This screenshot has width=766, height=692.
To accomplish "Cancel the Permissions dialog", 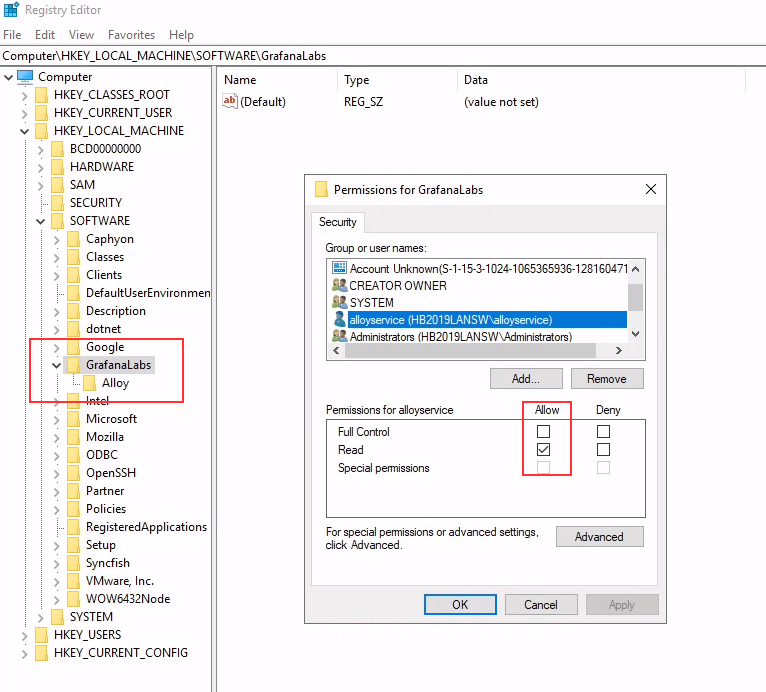I will (541, 605).
